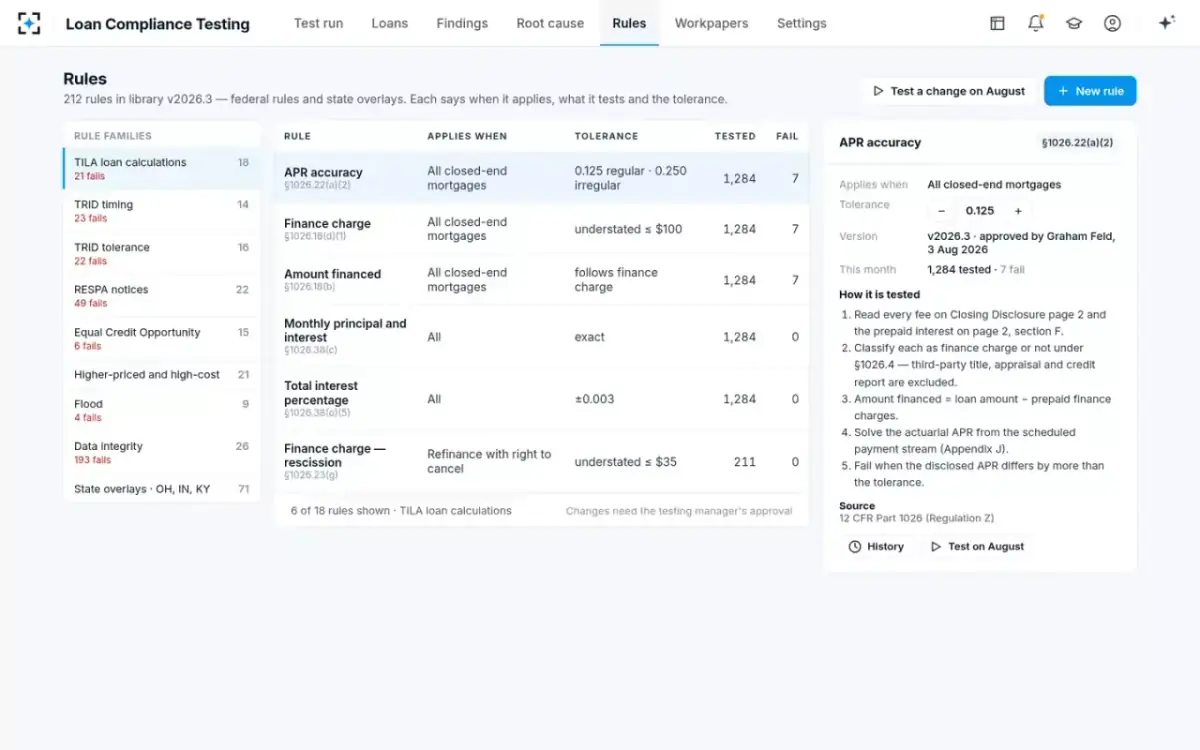Select TRID tolerance rule family
The width and height of the screenshot is (1200, 750).
pyautogui.click(x=162, y=254)
